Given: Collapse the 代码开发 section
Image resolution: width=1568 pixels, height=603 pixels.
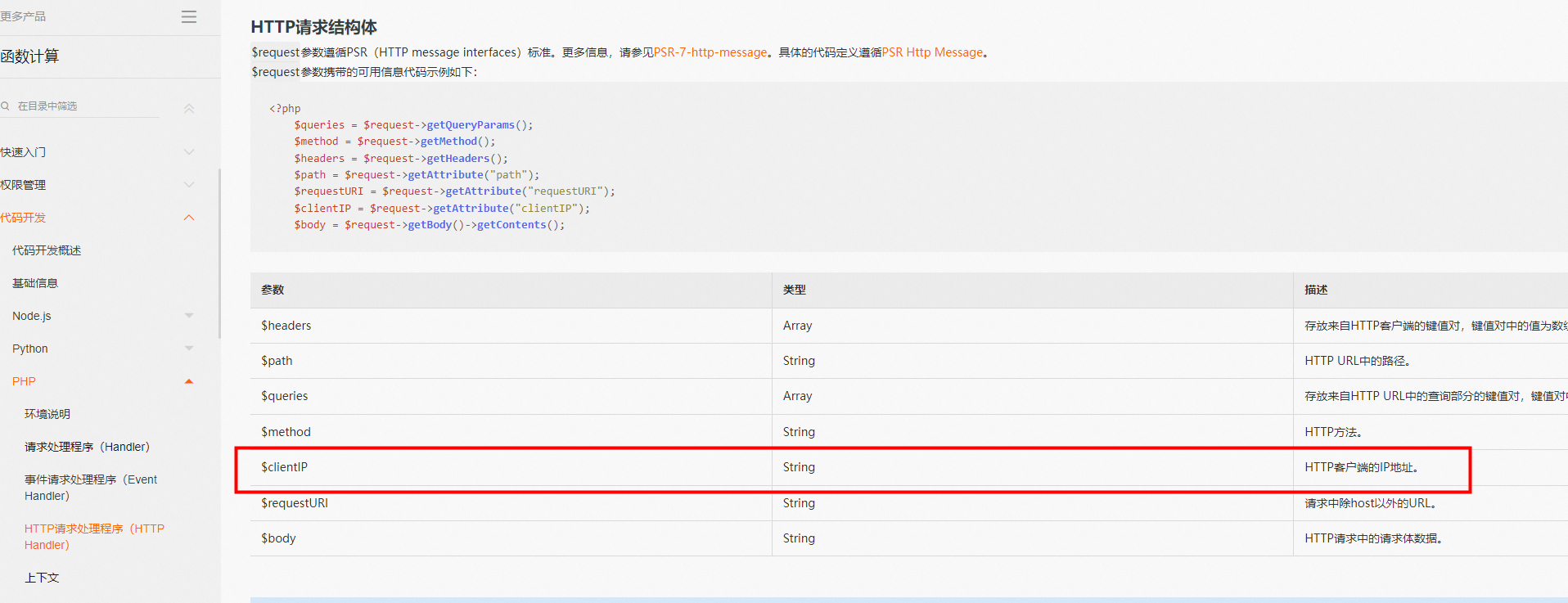Looking at the screenshot, I should (189, 218).
